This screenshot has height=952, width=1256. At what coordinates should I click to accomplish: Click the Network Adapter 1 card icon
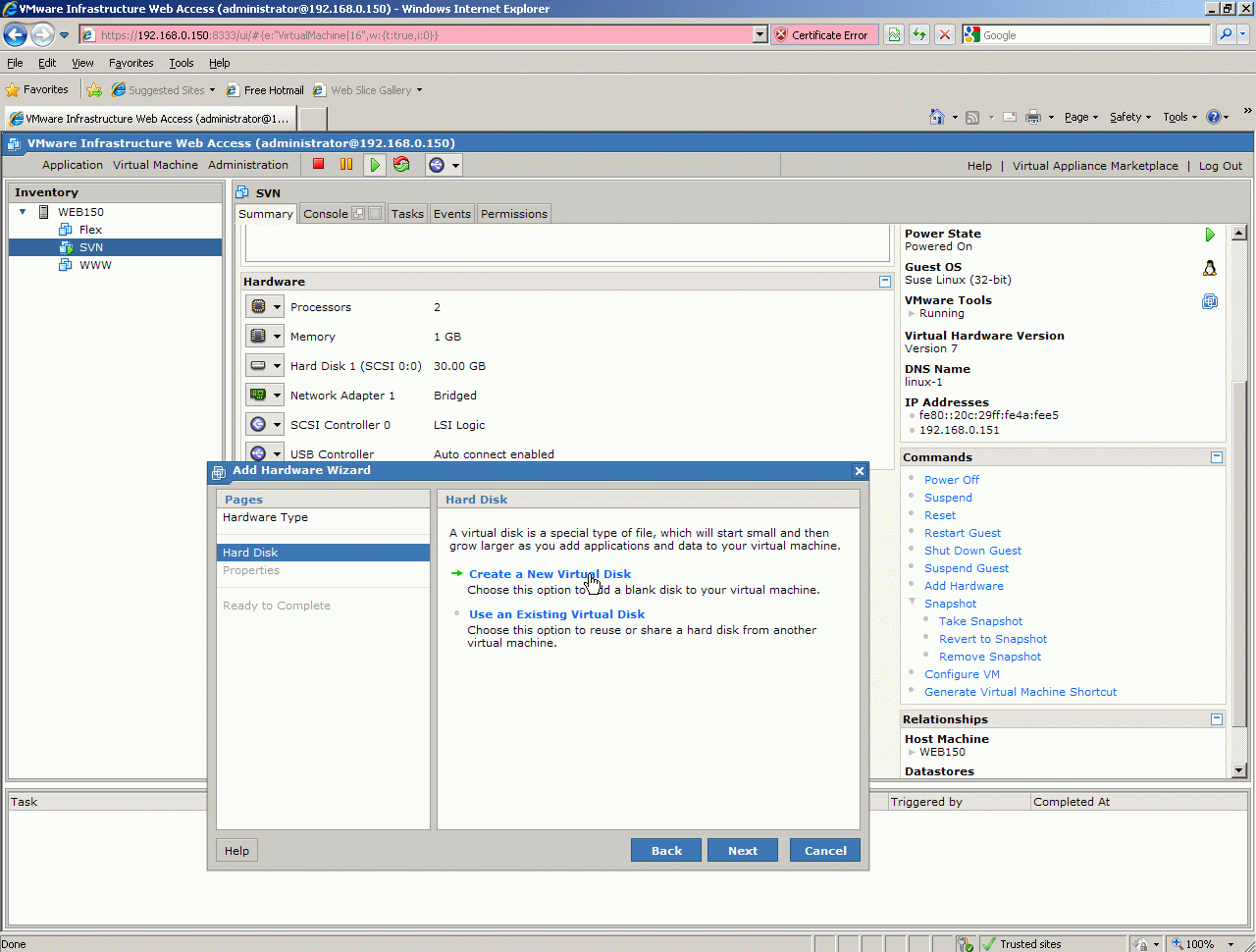[258, 396]
